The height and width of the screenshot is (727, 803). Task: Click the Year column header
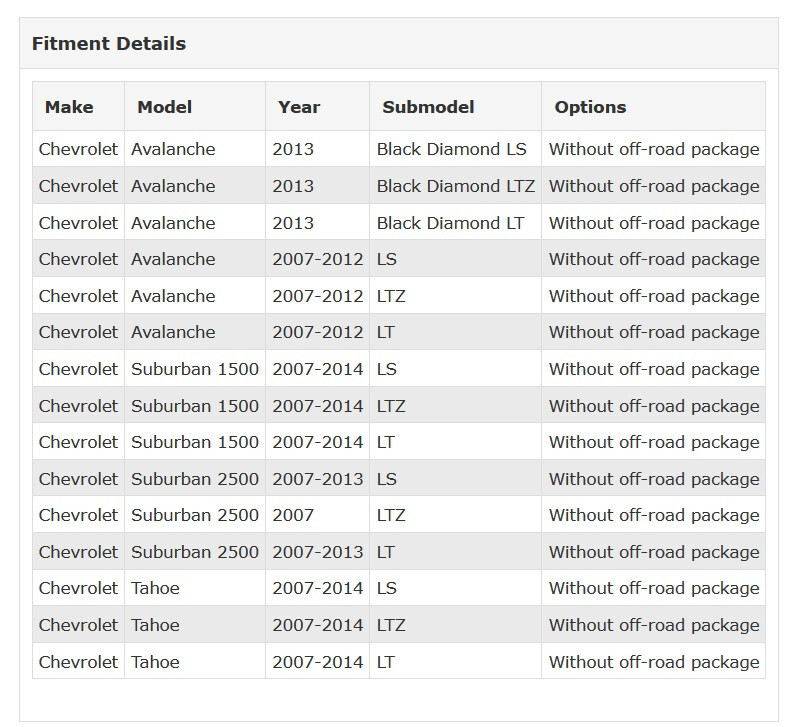[318, 106]
